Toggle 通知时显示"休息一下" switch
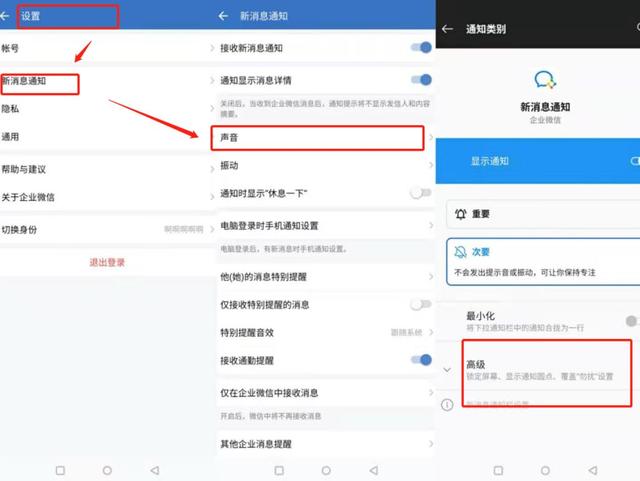 [421, 193]
